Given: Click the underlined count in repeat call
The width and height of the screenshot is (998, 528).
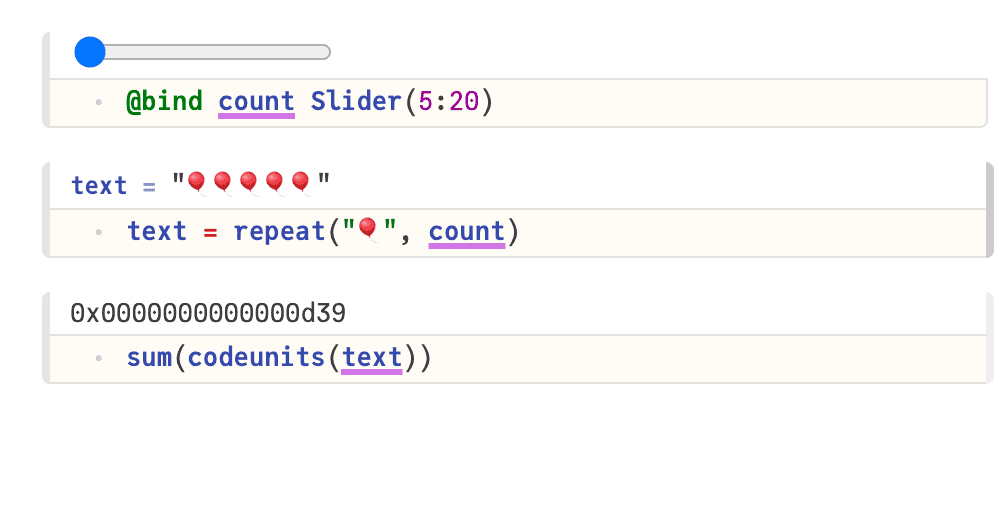Looking at the screenshot, I should click(x=467, y=232).
